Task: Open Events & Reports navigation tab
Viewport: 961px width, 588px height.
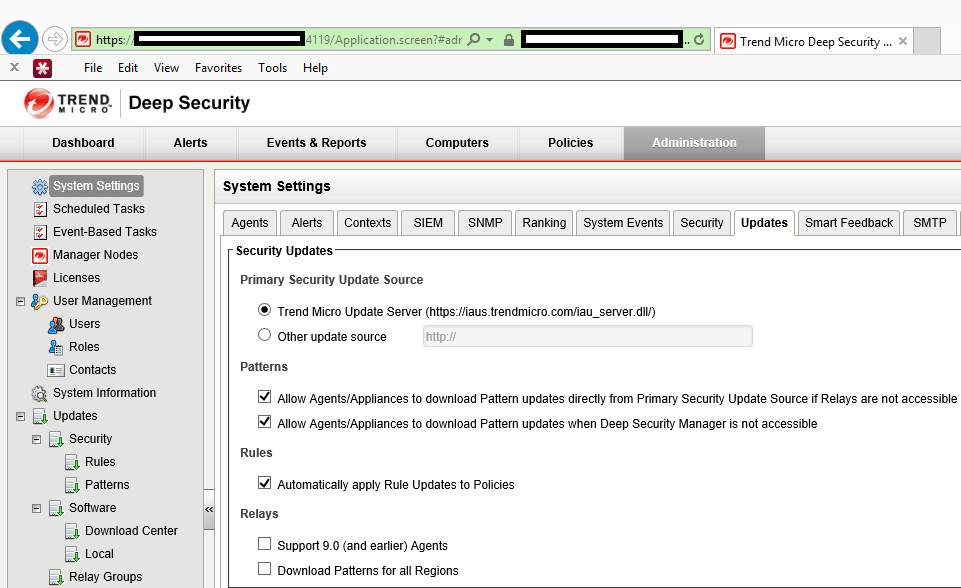Action: [316, 143]
